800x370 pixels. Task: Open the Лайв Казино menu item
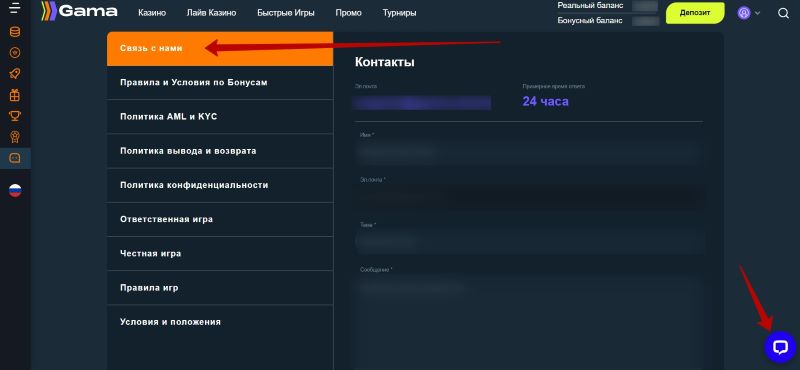click(x=211, y=13)
